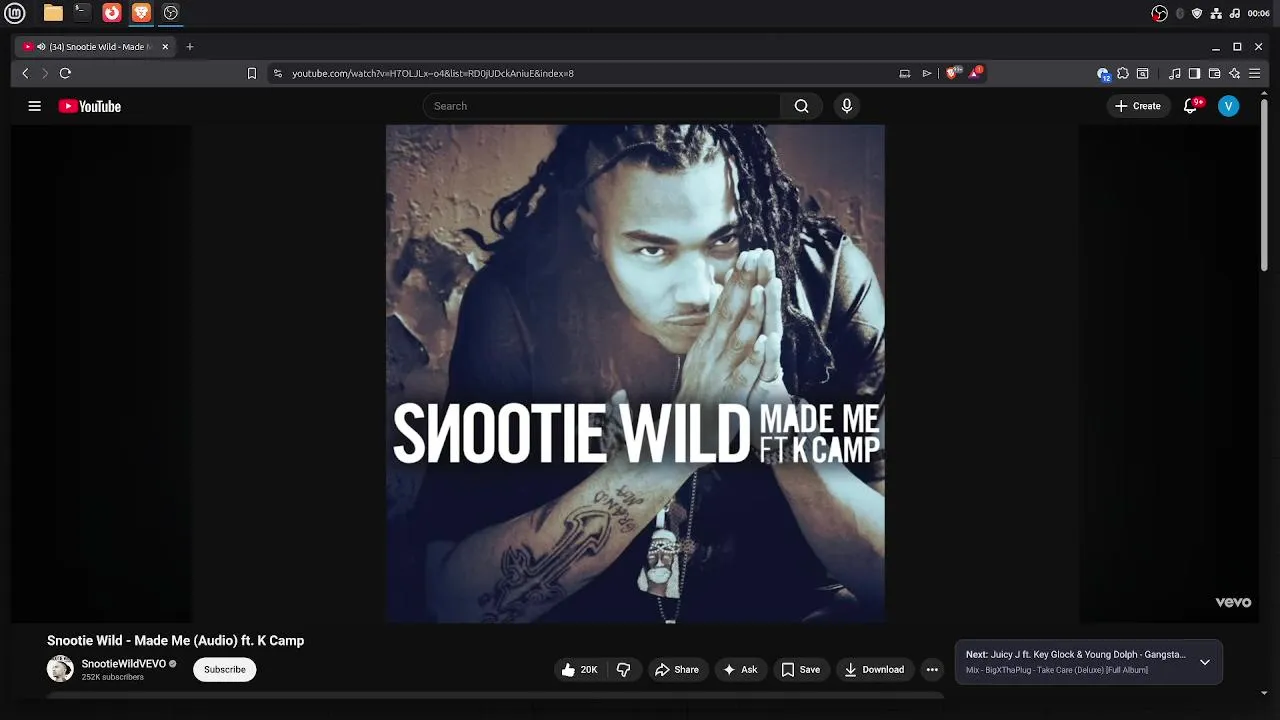Screen dimensions: 1280x720
Task: Select the Snootie Wild - Made Me tab
Action: [x=95, y=46]
